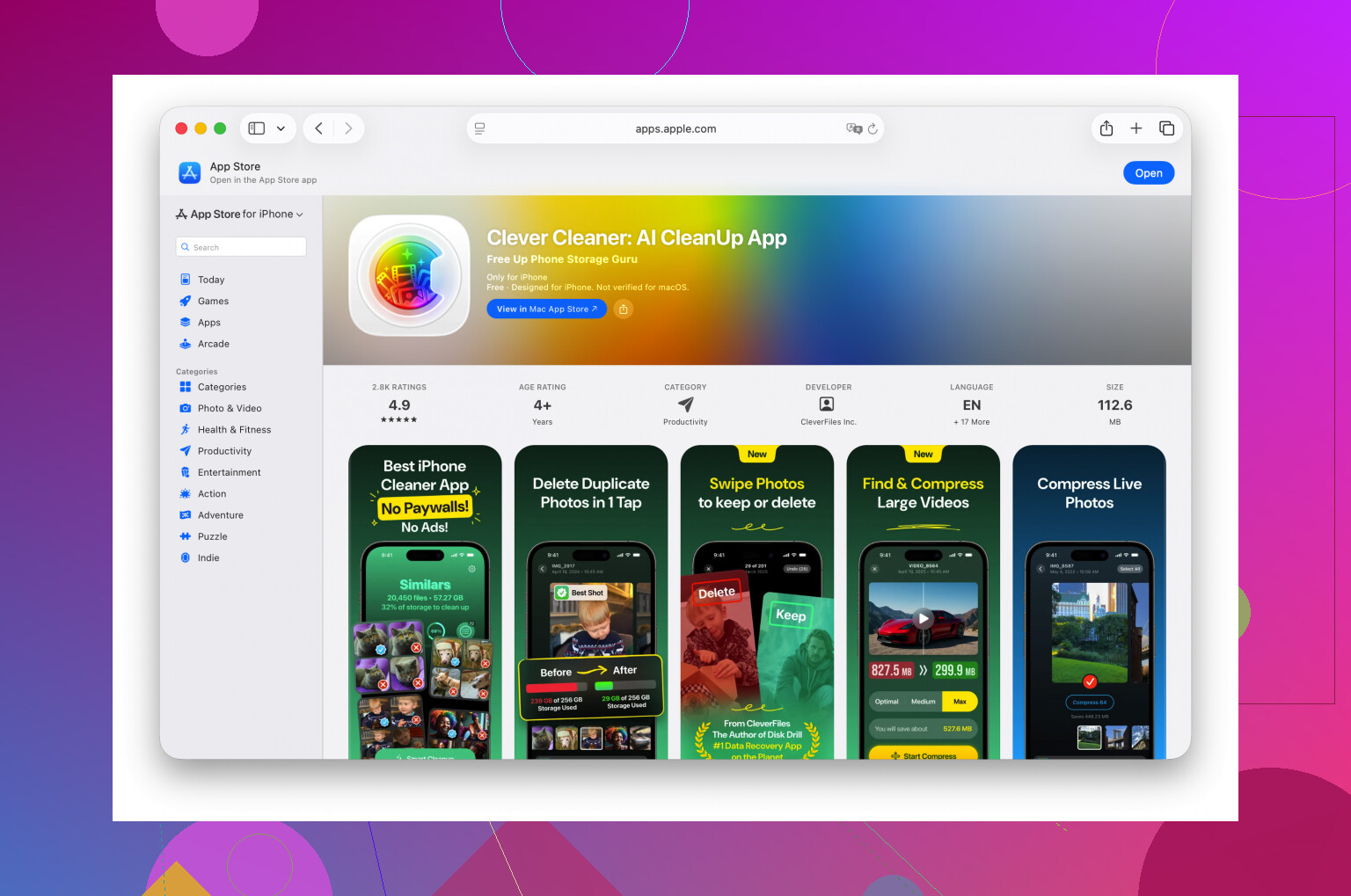Viewport: 1351px width, 896px height.
Task: Click the Puzzle piece icon
Action: [186, 536]
